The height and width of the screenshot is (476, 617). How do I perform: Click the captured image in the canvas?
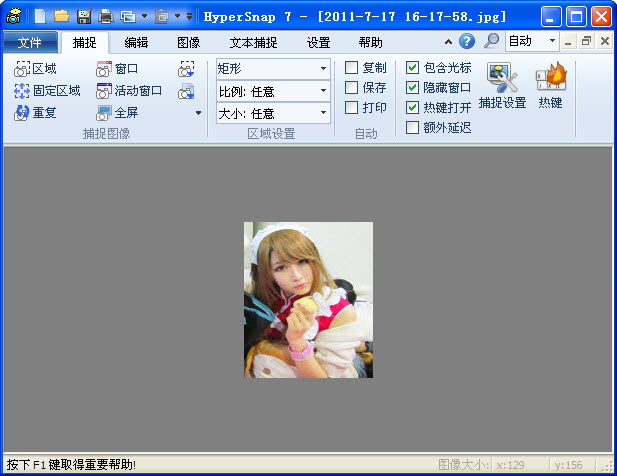308,300
